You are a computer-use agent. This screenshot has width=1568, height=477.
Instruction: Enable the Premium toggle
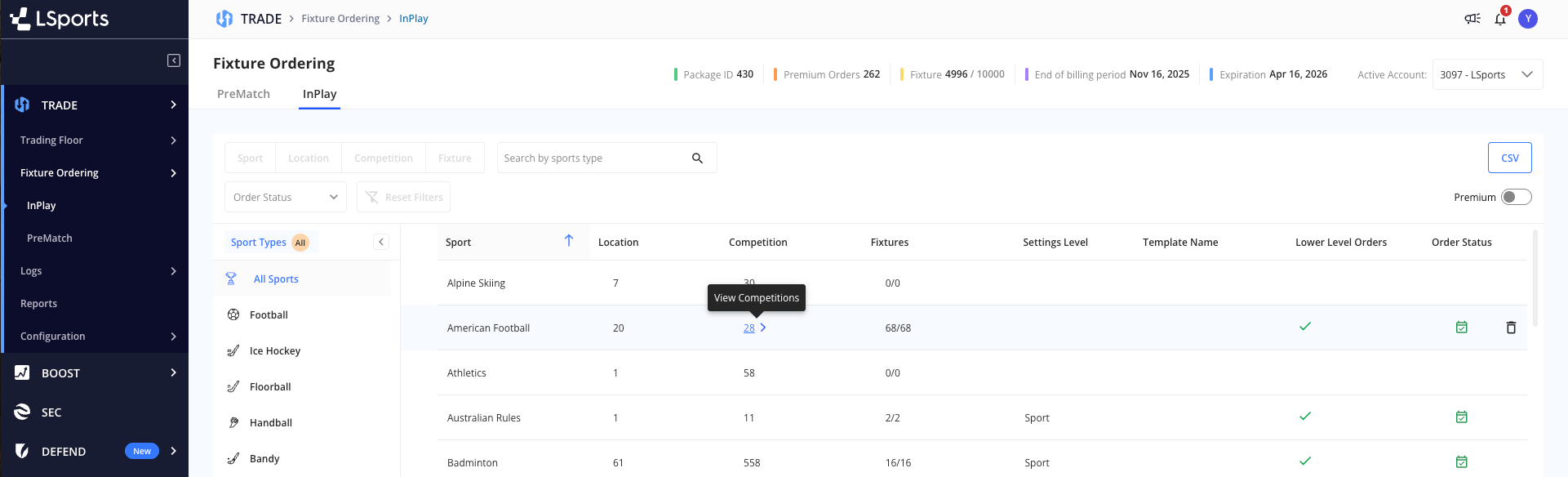point(1516,197)
